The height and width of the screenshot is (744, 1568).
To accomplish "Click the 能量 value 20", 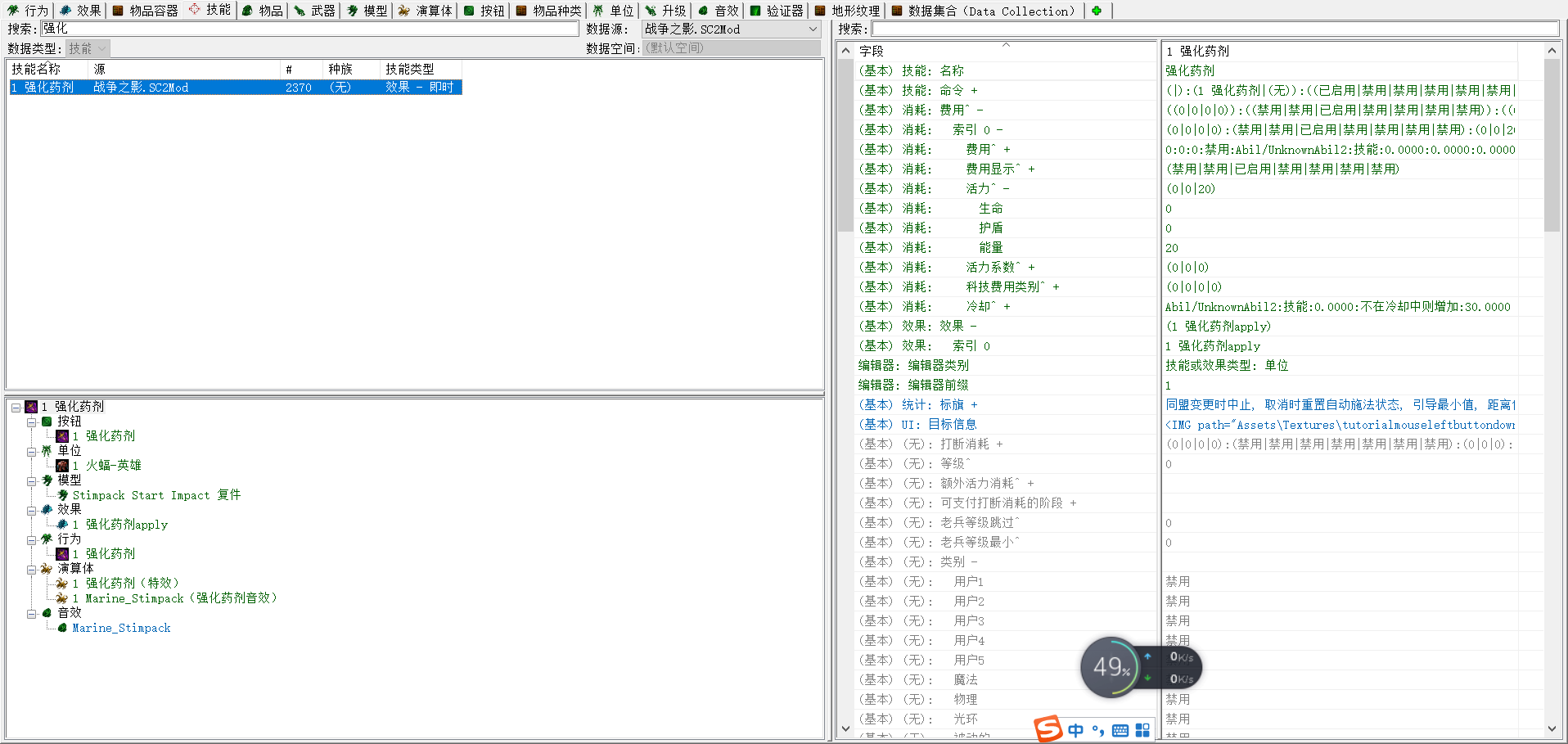I will tap(1172, 248).
